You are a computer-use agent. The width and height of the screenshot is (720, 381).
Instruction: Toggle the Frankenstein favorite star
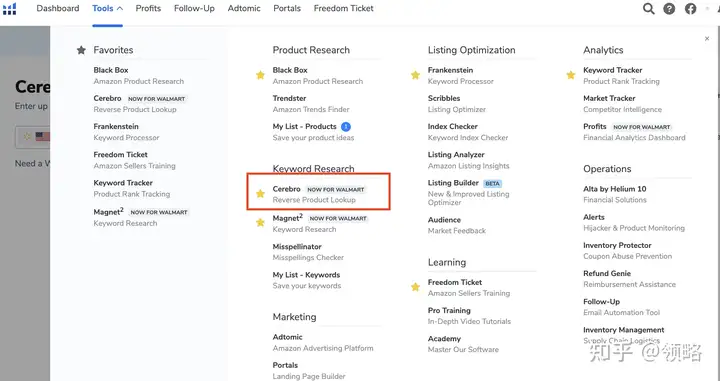[416, 75]
